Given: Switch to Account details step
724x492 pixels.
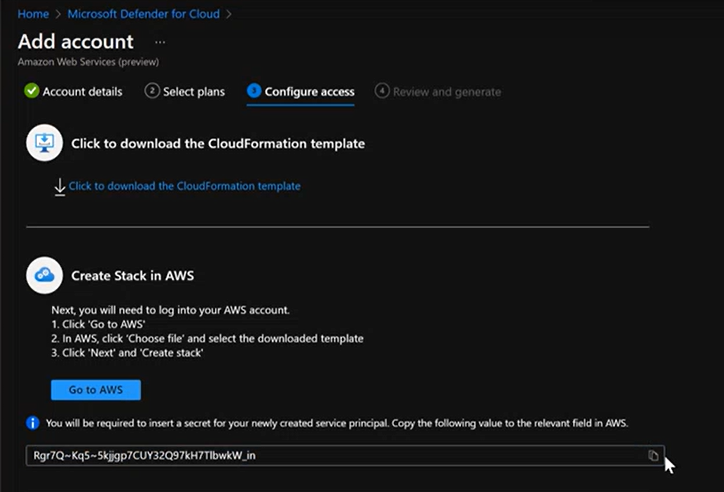Looking at the screenshot, I should 82,91.
